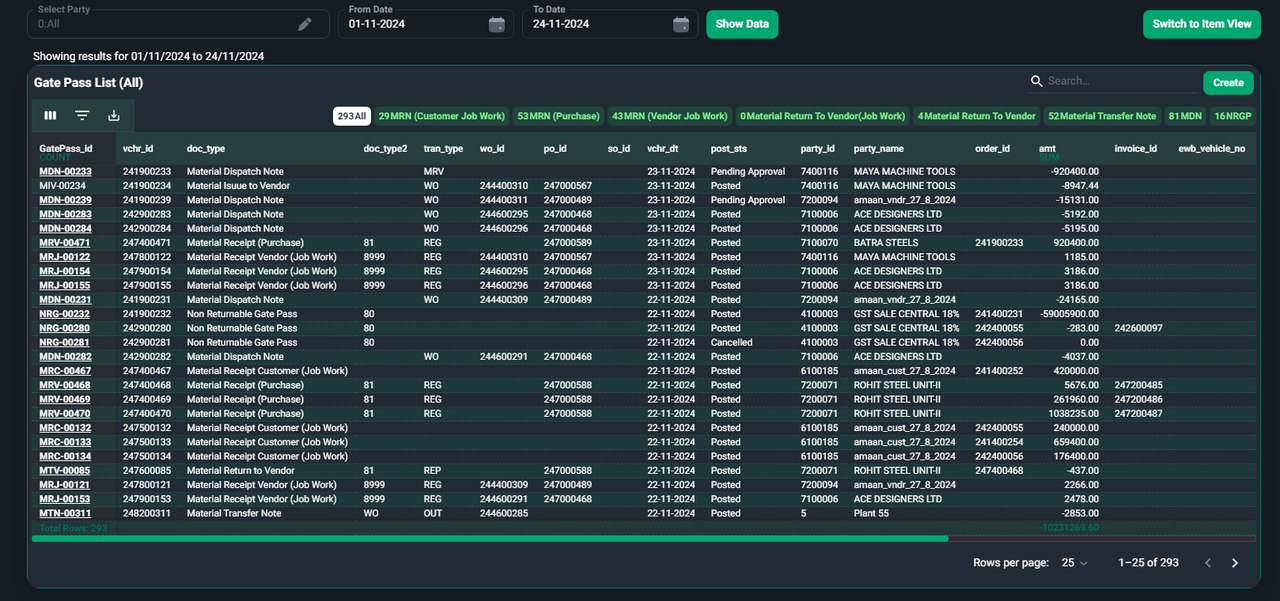Click the Plant 55 party name cell
1280x601 pixels.
point(871,513)
